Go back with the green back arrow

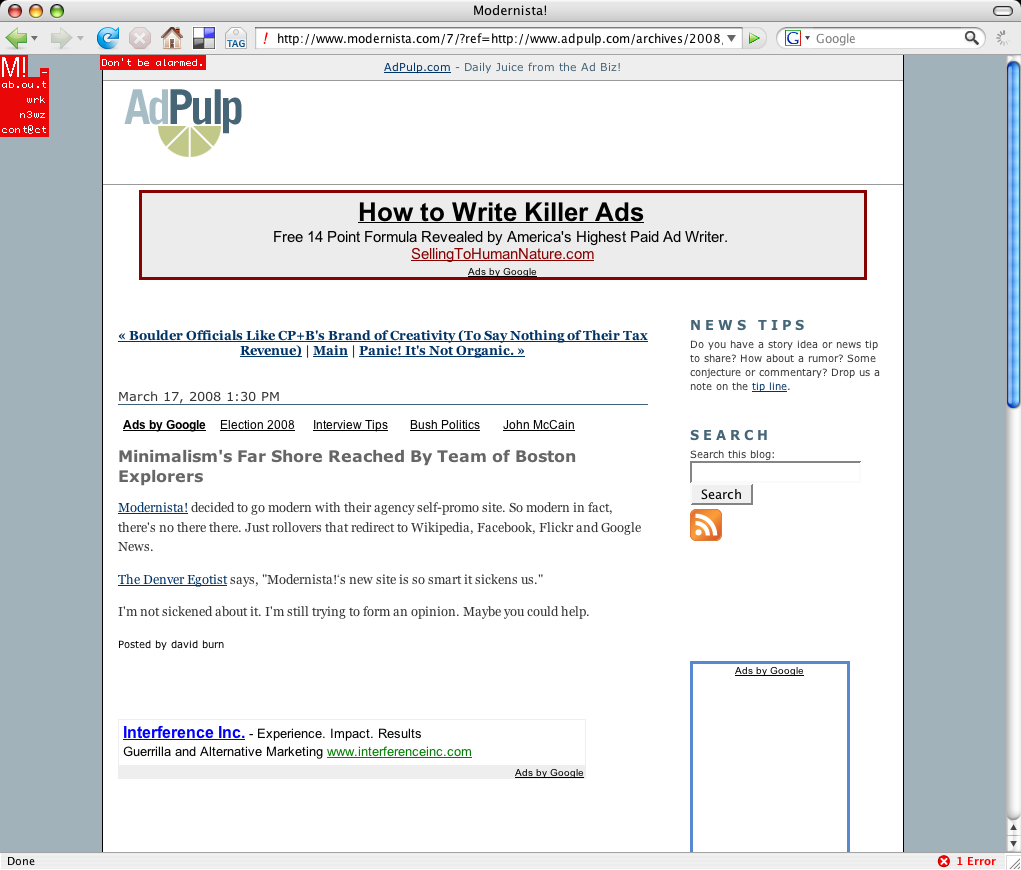(16, 38)
